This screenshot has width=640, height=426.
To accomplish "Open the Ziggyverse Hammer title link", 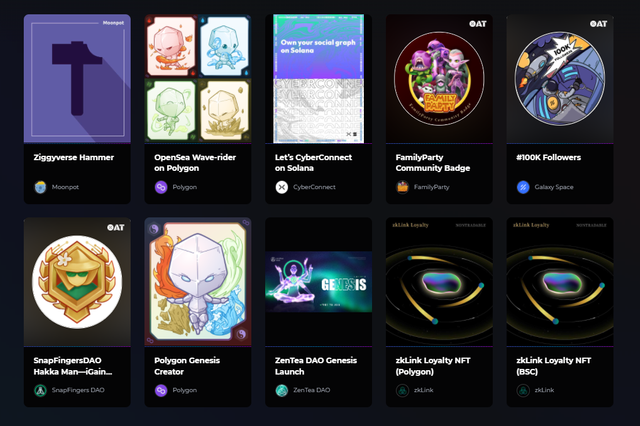I will pyautogui.click(x=74, y=158).
